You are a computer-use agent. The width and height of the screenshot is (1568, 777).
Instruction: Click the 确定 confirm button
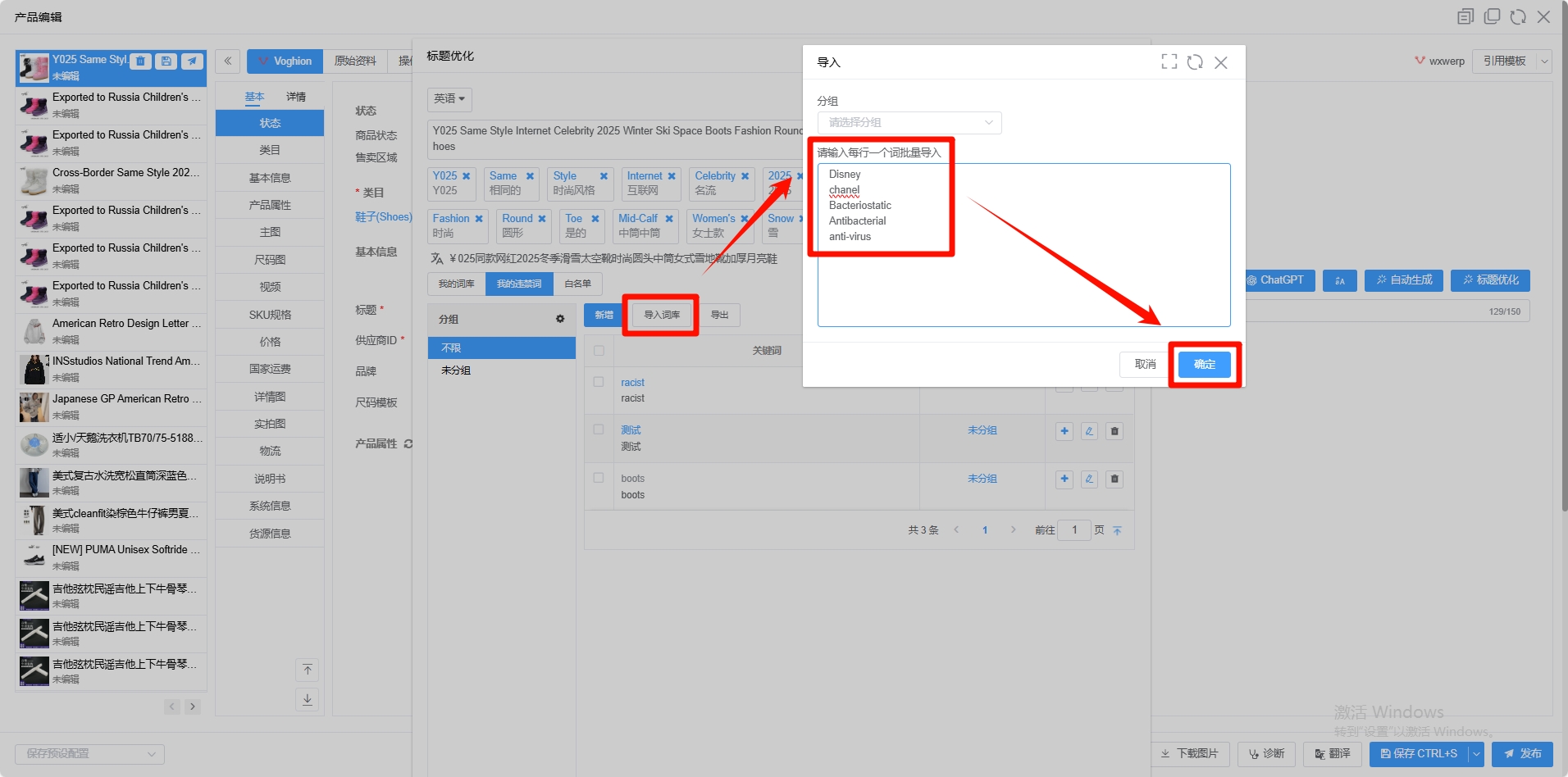[1204, 365]
